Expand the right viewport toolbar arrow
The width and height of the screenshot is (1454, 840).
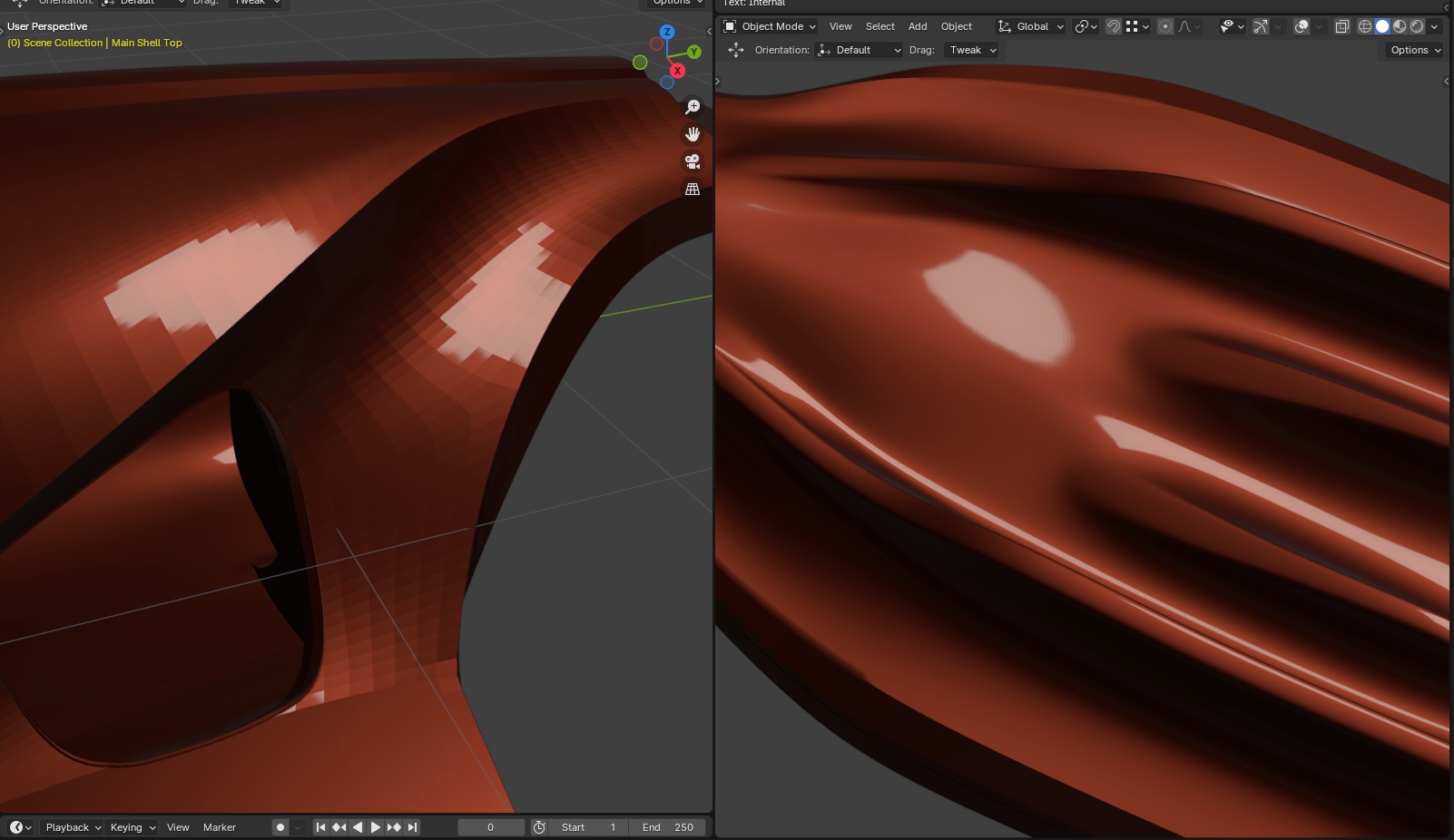[x=718, y=82]
